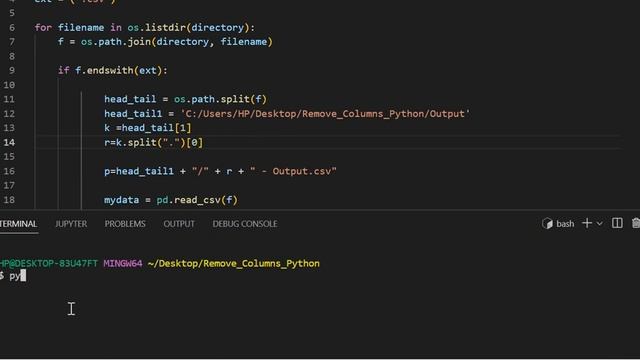Click the ' - Output.csv' string on line 16

click(x=293, y=171)
